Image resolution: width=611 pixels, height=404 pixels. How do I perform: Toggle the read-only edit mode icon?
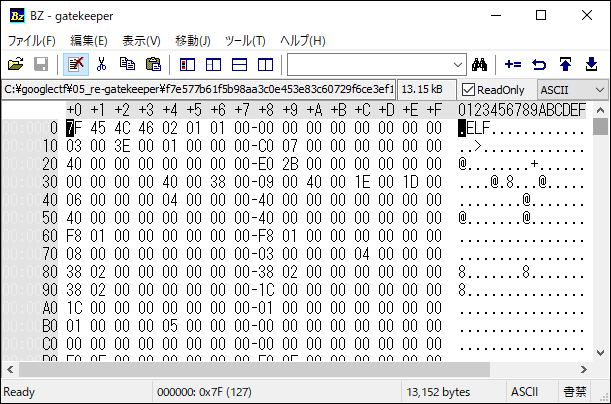(x=76, y=64)
